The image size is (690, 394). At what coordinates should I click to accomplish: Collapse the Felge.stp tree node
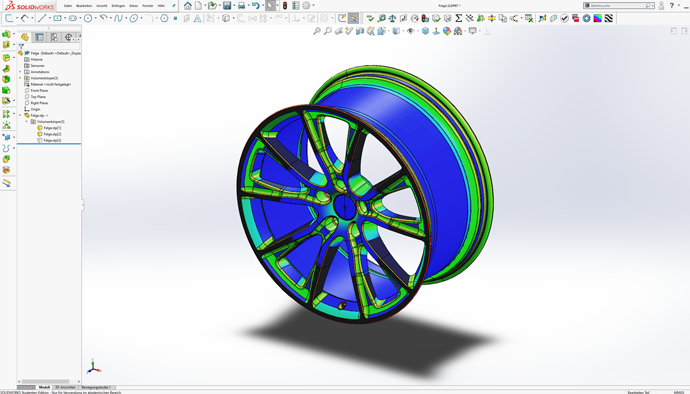pyautogui.click(x=20, y=115)
